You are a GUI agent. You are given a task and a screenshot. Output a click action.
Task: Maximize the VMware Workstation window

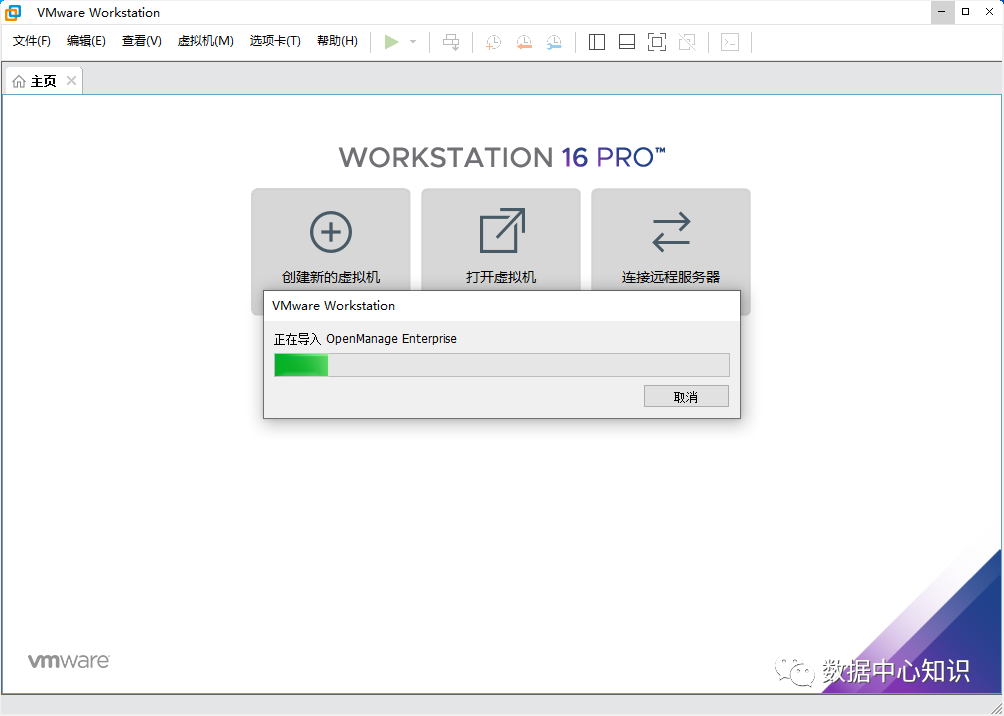[x=966, y=12]
